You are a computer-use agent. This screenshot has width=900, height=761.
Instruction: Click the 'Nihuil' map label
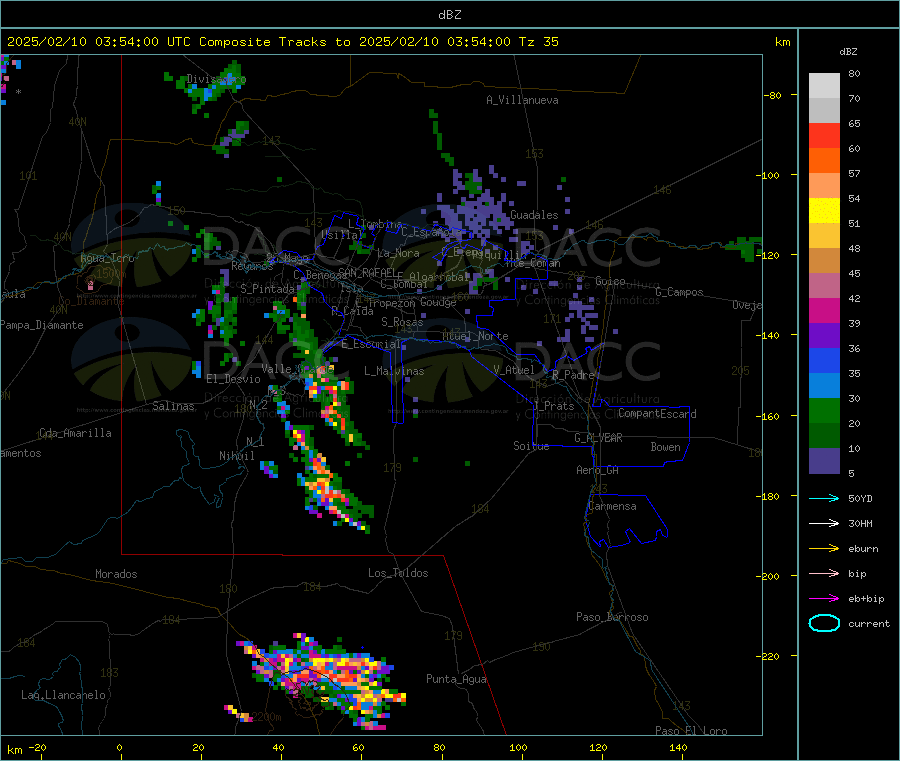tap(236, 456)
